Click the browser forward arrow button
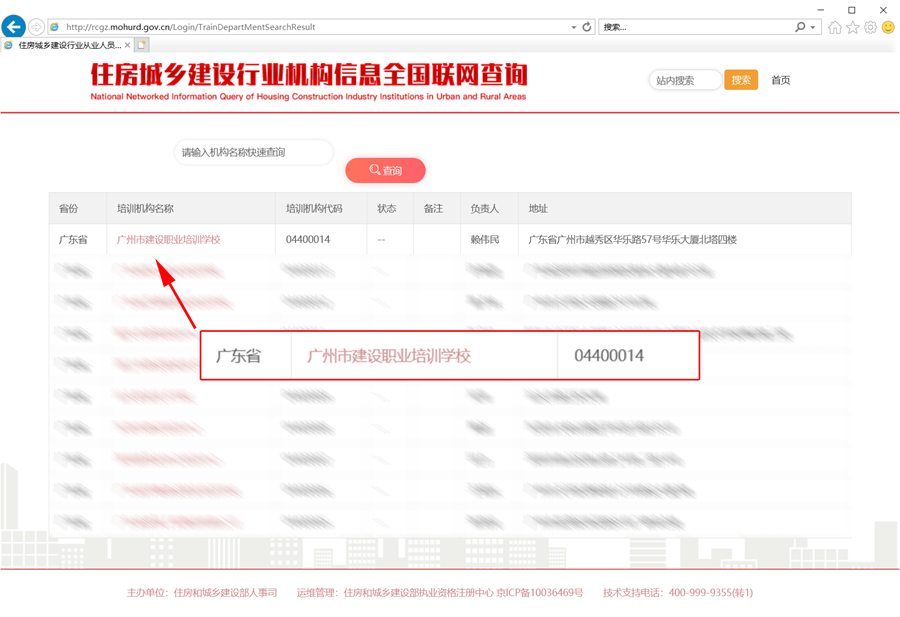The width and height of the screenshot is (900, 617). pyautogui.click(x=36, y=27)
